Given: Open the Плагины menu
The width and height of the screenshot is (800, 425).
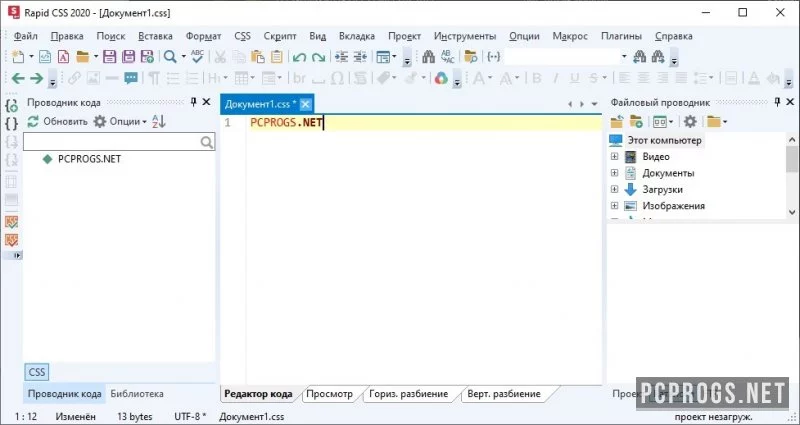Looking at the screenshot, I should coord(621,36).
